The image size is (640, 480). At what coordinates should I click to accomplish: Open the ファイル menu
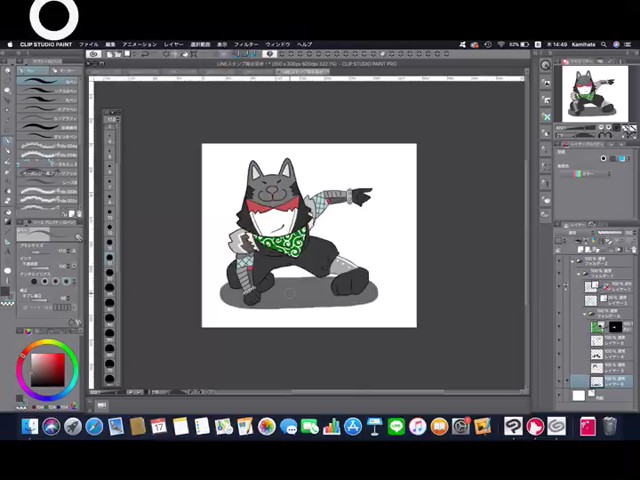coord(89,44)
